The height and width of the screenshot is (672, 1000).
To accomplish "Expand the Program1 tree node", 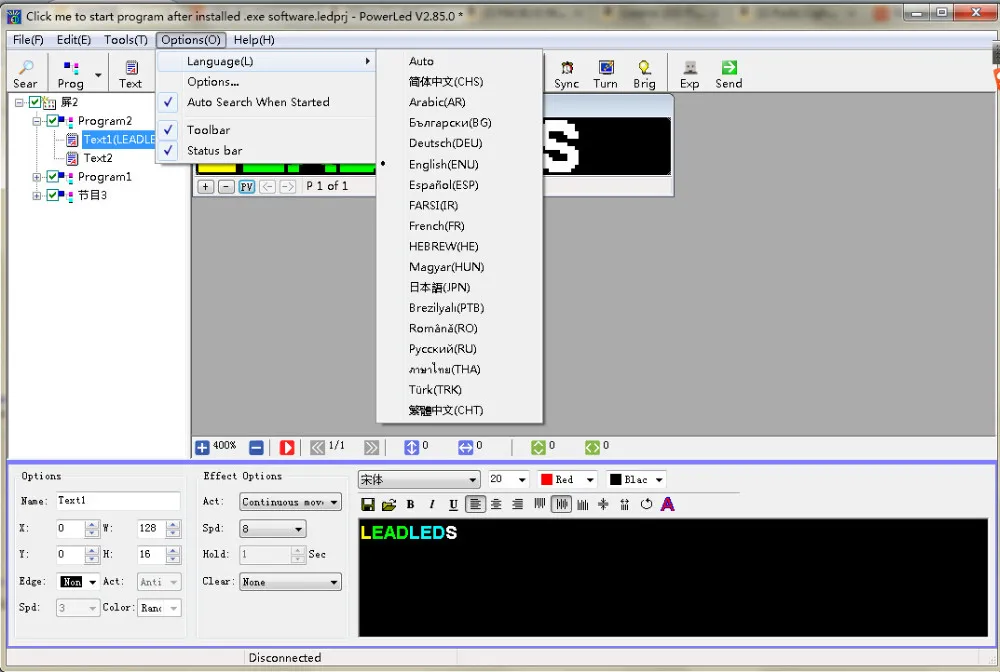I will [x=37, y=177].
